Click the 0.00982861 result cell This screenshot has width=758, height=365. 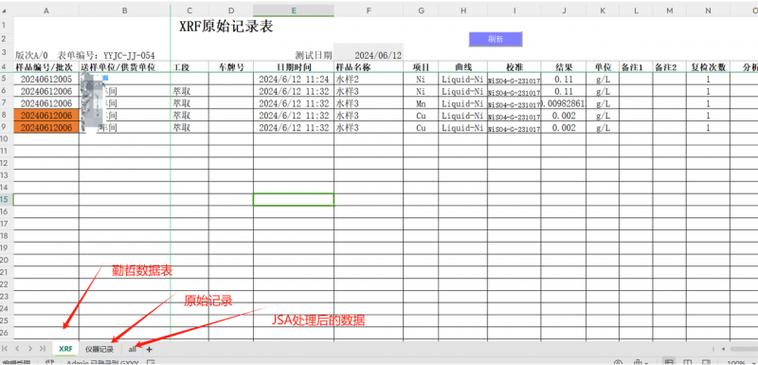(x=563, y=103)
